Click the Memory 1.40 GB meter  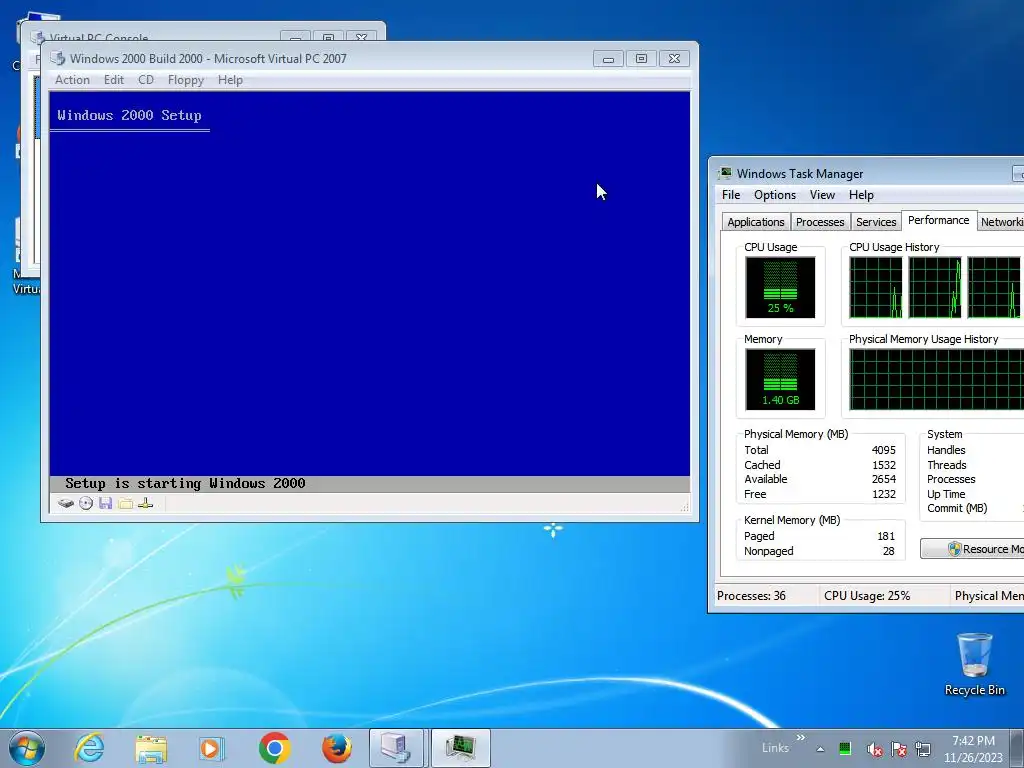pos(780,379)
